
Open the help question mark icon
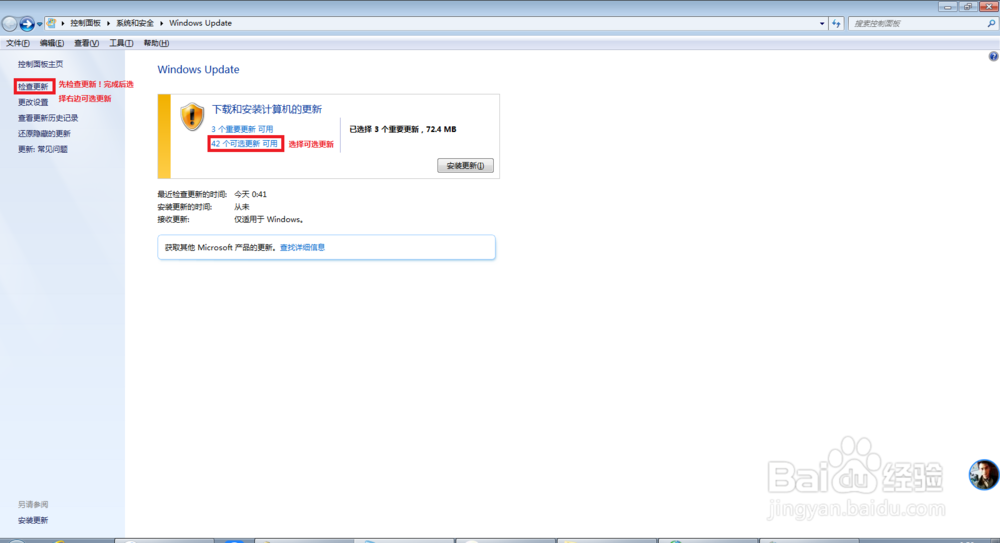pos(993,57)
